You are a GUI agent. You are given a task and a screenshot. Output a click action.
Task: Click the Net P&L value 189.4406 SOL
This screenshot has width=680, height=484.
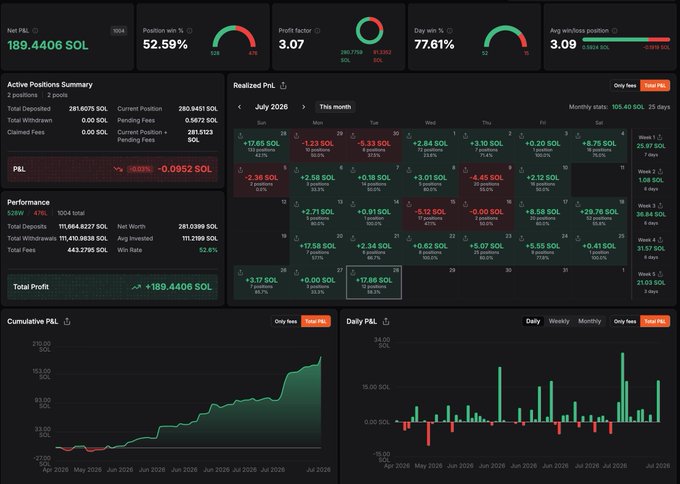pyautogui.click(x=48, y=45)
